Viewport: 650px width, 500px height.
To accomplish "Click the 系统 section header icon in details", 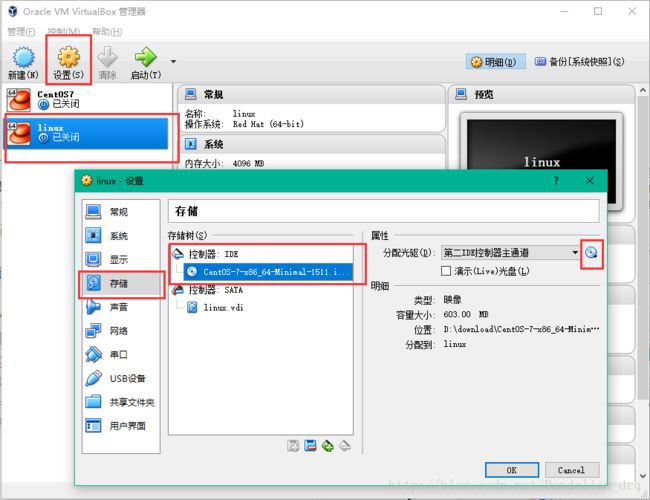I will coord(190,144).
